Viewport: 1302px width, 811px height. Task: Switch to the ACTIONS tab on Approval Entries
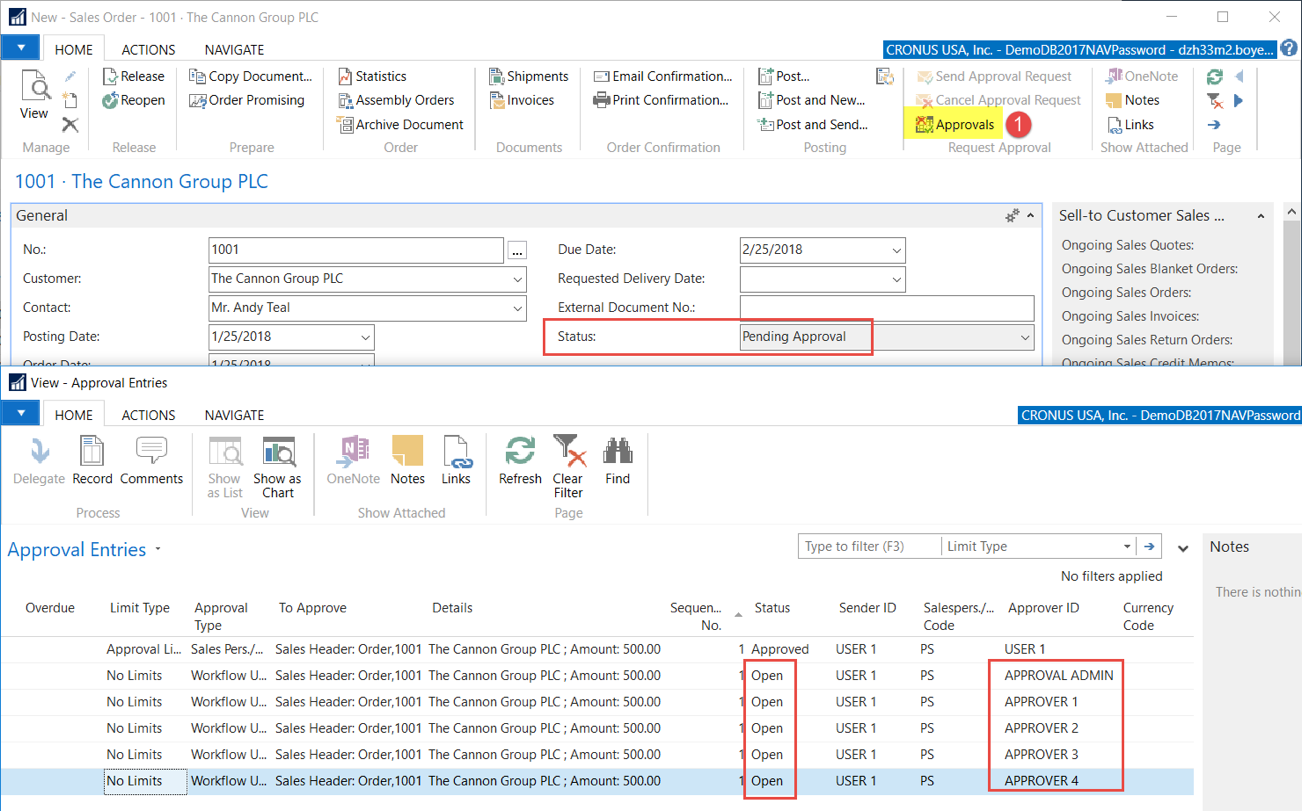[148, 414]
